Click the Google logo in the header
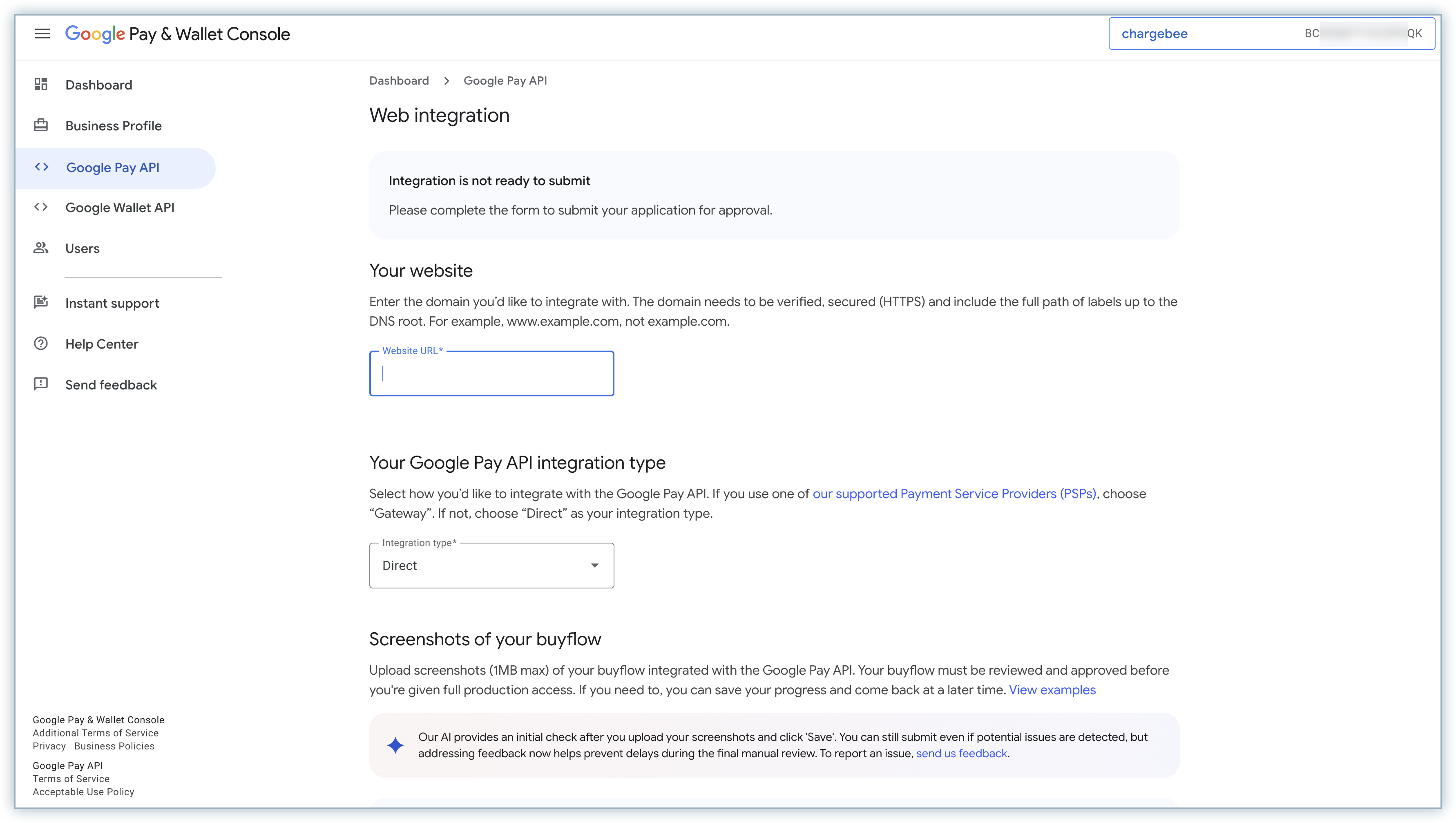 coord(95,34)
